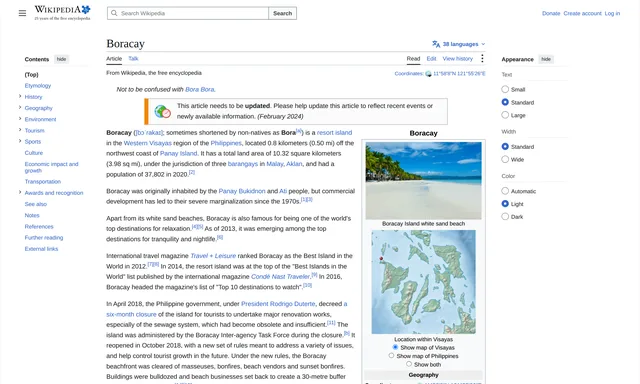Open President Rodrigo Duterte link
This screenshot has width=640, height=384.
[x=278, y=304]
